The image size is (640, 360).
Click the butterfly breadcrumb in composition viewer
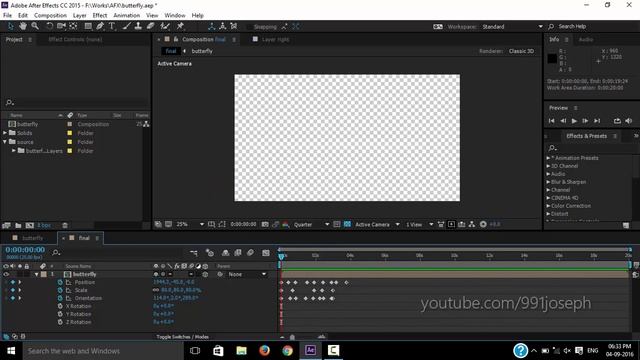click(202, 51)
